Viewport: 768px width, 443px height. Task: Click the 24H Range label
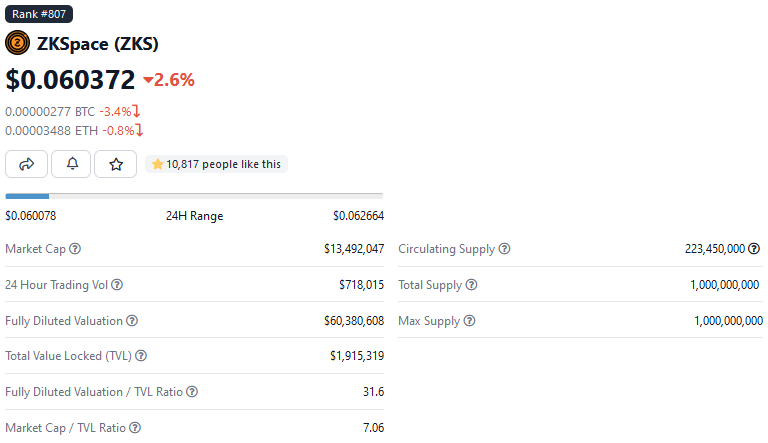click(194, 216)
